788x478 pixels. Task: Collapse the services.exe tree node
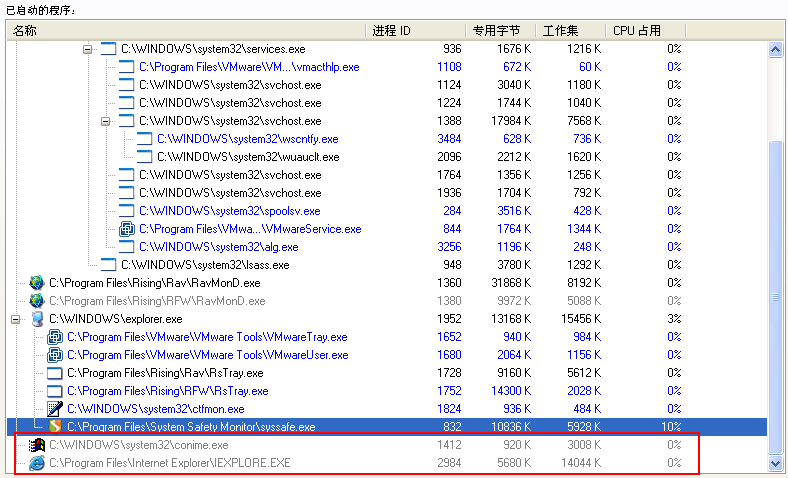pos(87,49)
